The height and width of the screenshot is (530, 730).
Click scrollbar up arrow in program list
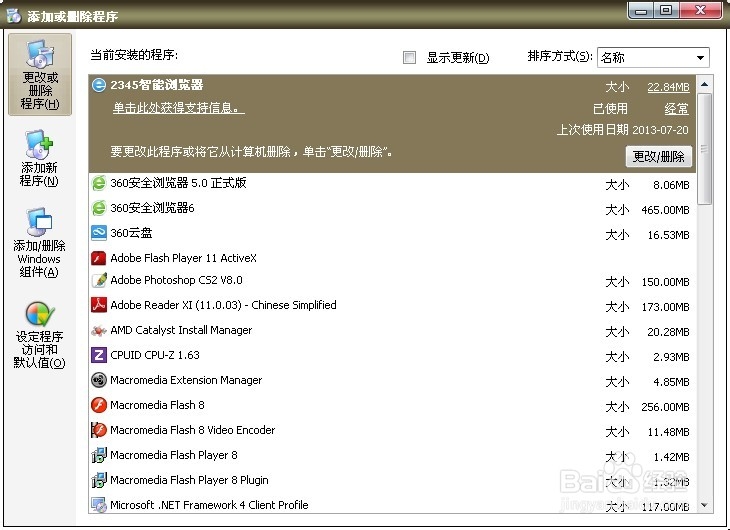pyautogui.click(x=704, y=84)
